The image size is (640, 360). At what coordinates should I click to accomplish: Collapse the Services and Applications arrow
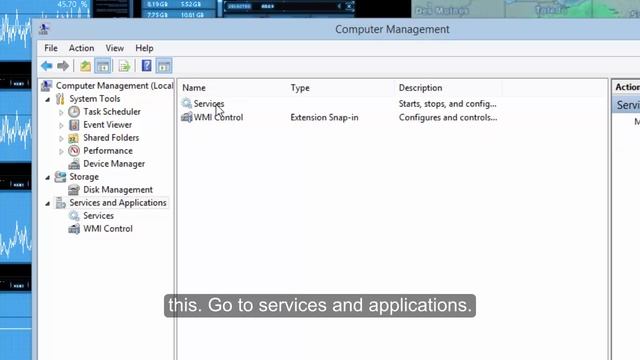point(48,203)
